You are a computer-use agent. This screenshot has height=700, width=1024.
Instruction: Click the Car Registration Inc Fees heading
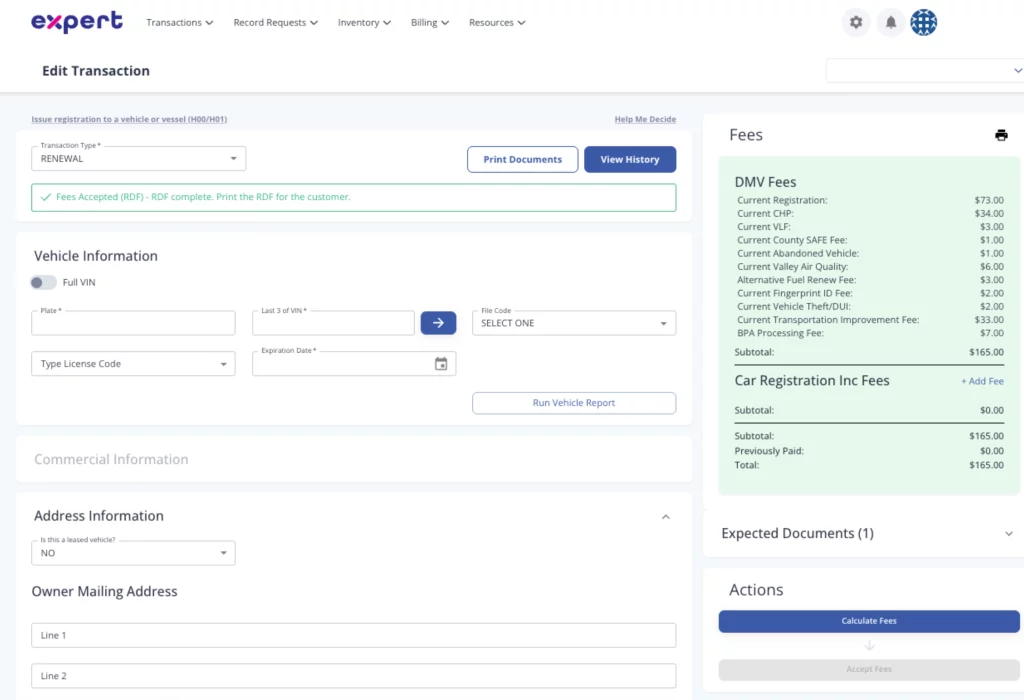coord(812,381)
